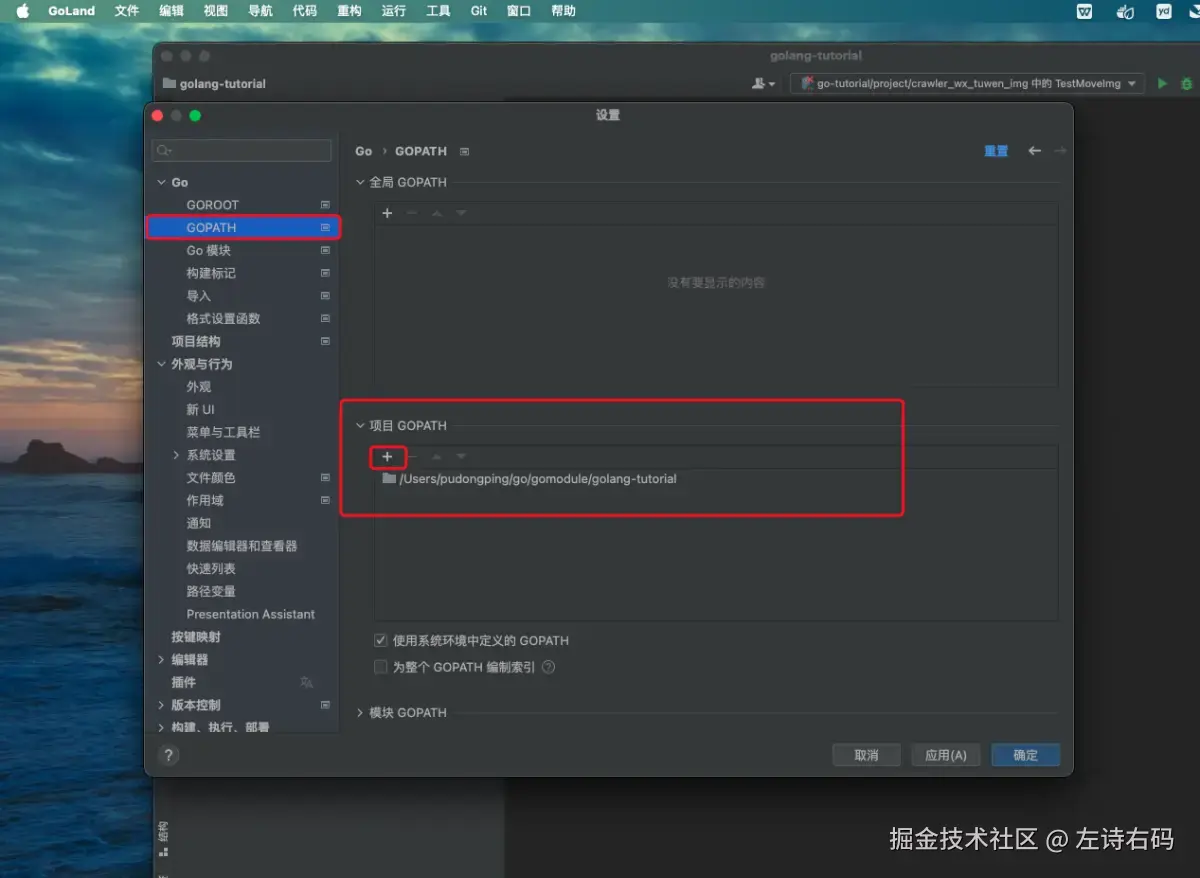Click the help icon beside 为整个 GOPATH 编制索引

548,667
